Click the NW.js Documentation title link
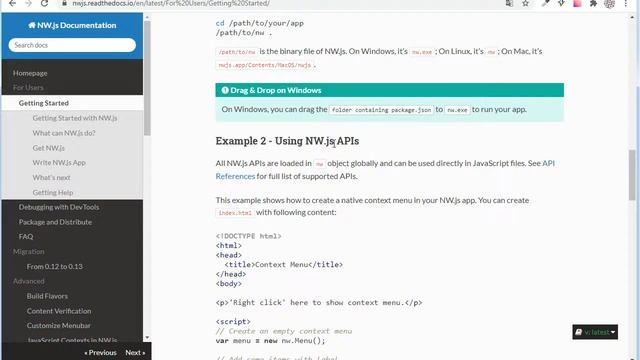 point(72,25)
